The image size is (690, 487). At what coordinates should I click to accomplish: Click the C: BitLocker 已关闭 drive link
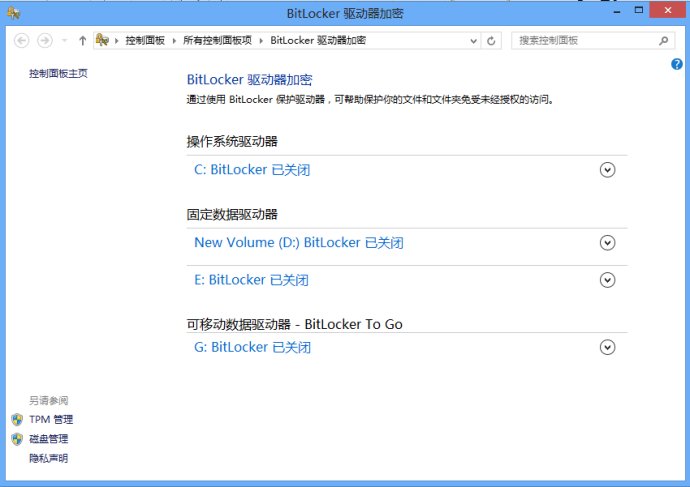(x=252, y=170)
